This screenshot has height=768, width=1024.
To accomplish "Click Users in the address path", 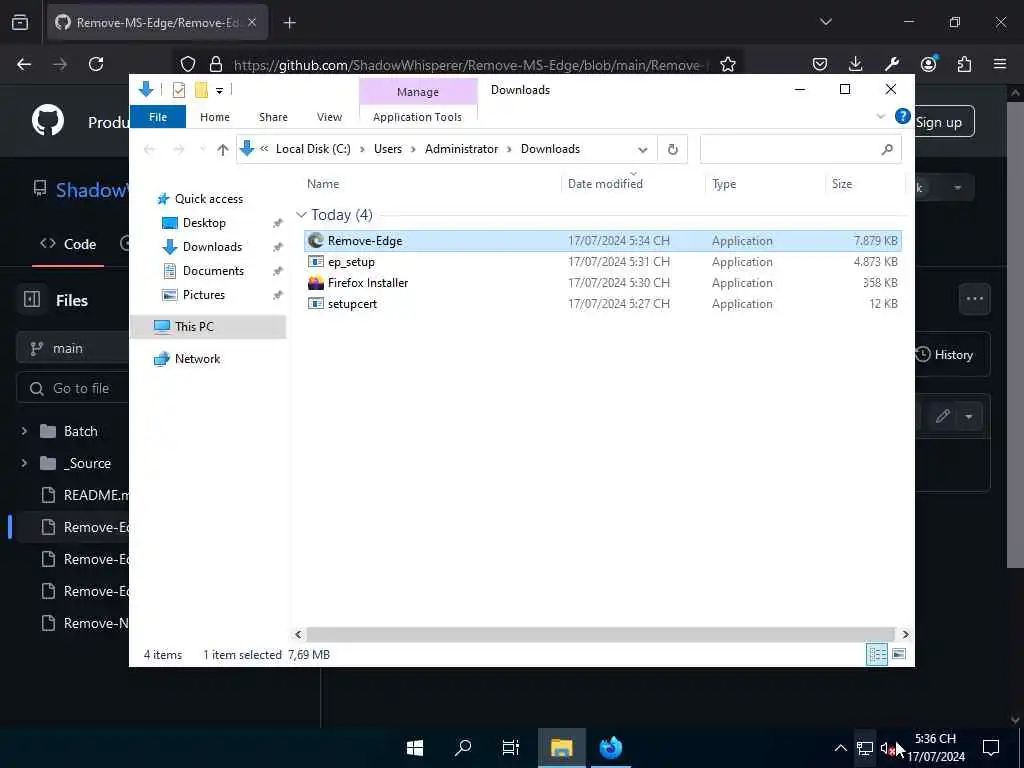I will click(x=388, y=149).
